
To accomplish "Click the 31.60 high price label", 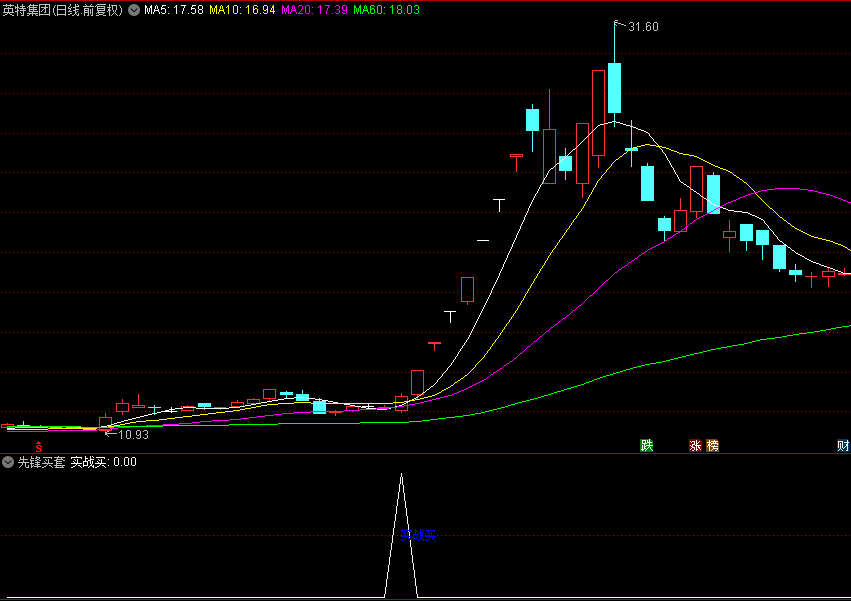I will [643, 27].
